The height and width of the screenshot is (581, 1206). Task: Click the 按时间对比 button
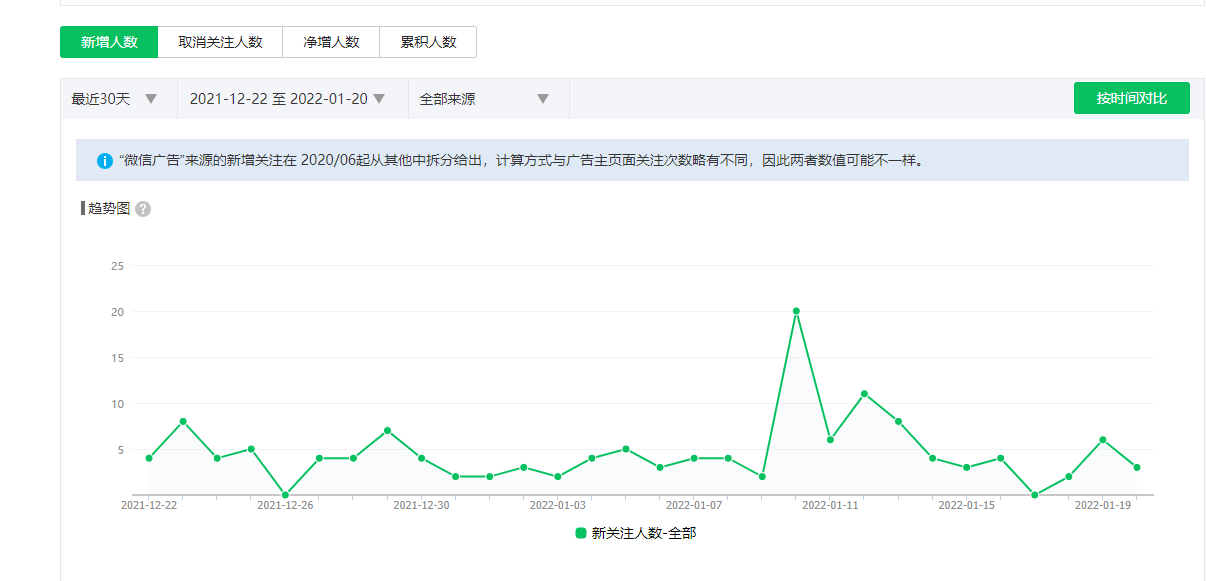coord(1131,98)
